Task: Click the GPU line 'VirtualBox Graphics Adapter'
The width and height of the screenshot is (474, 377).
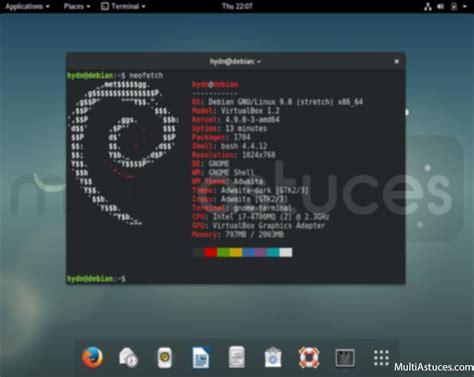Action: (259, 226)
